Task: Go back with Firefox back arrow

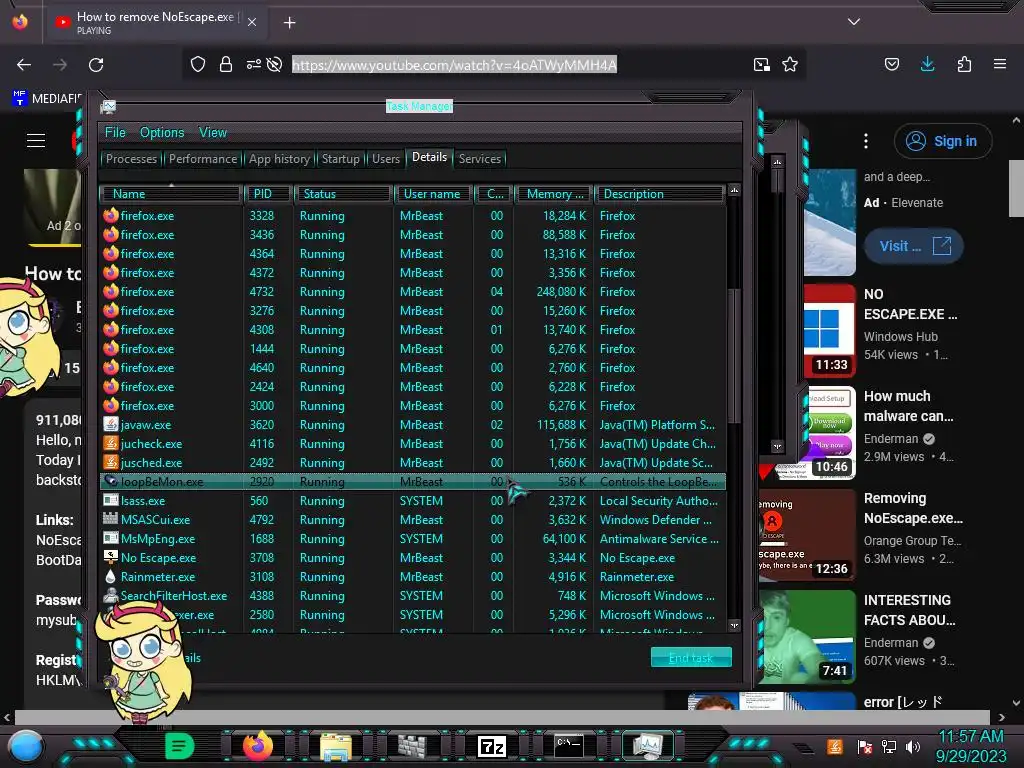Action: [x=24, y=65]
